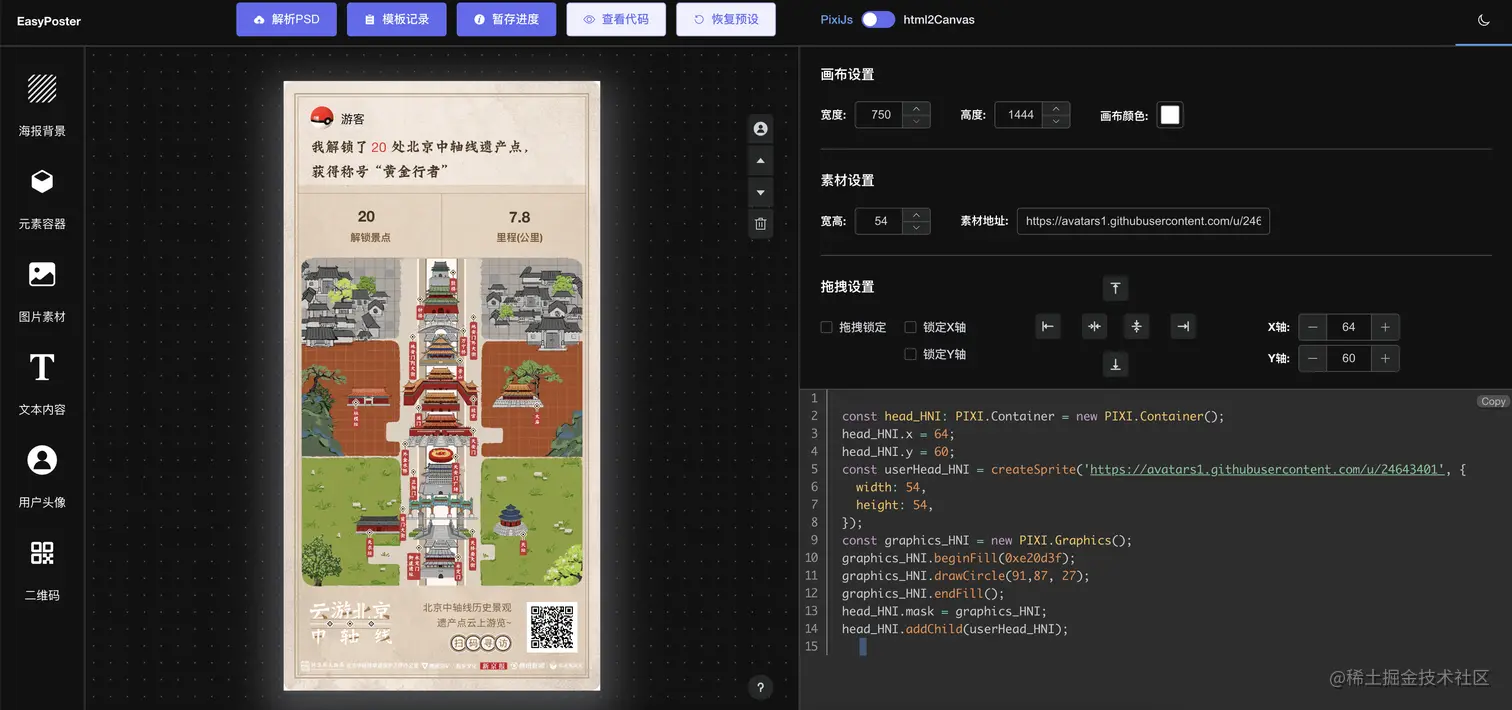Select the 二维码 QR code tool
1512x710 pixels.
[42, 570]
